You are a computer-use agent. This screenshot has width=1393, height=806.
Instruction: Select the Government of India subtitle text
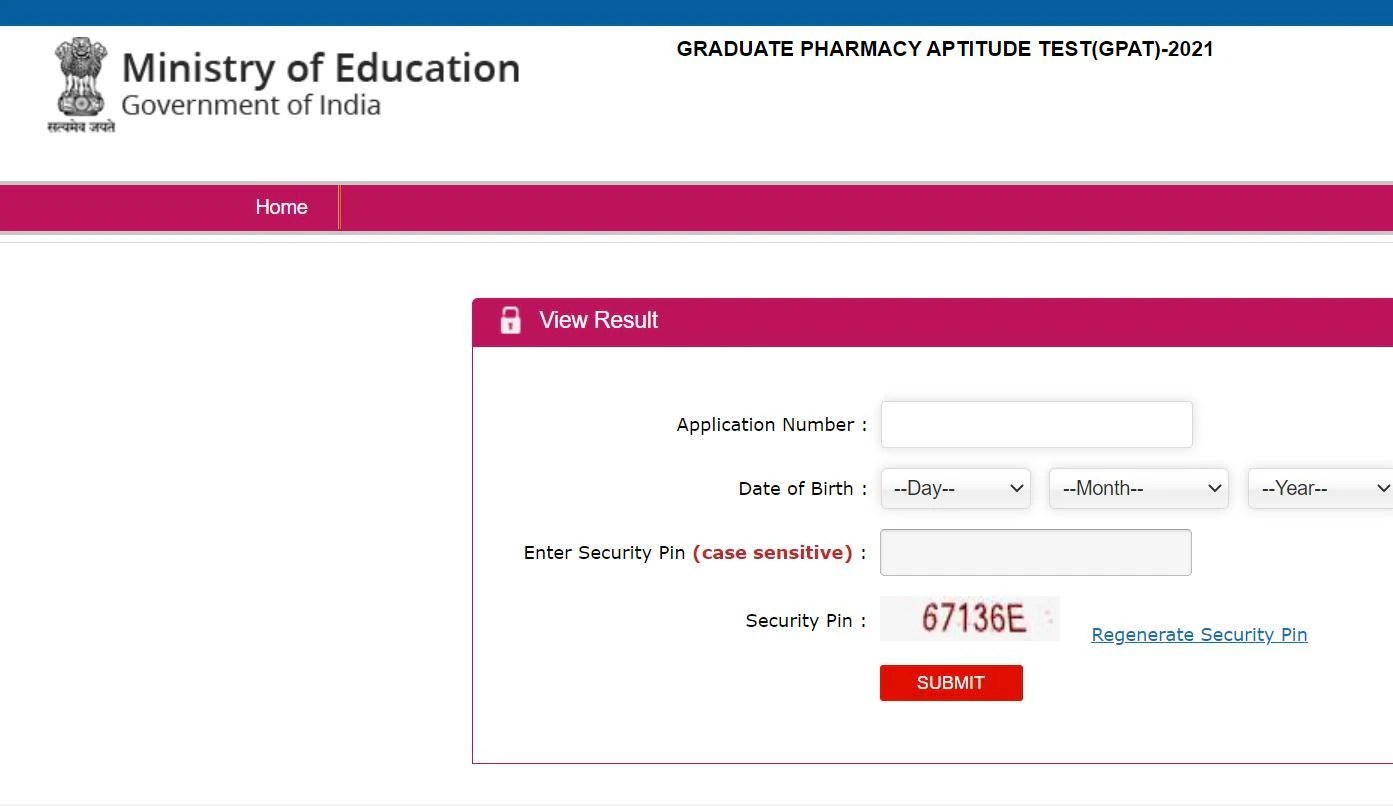(x=251, y=105)
